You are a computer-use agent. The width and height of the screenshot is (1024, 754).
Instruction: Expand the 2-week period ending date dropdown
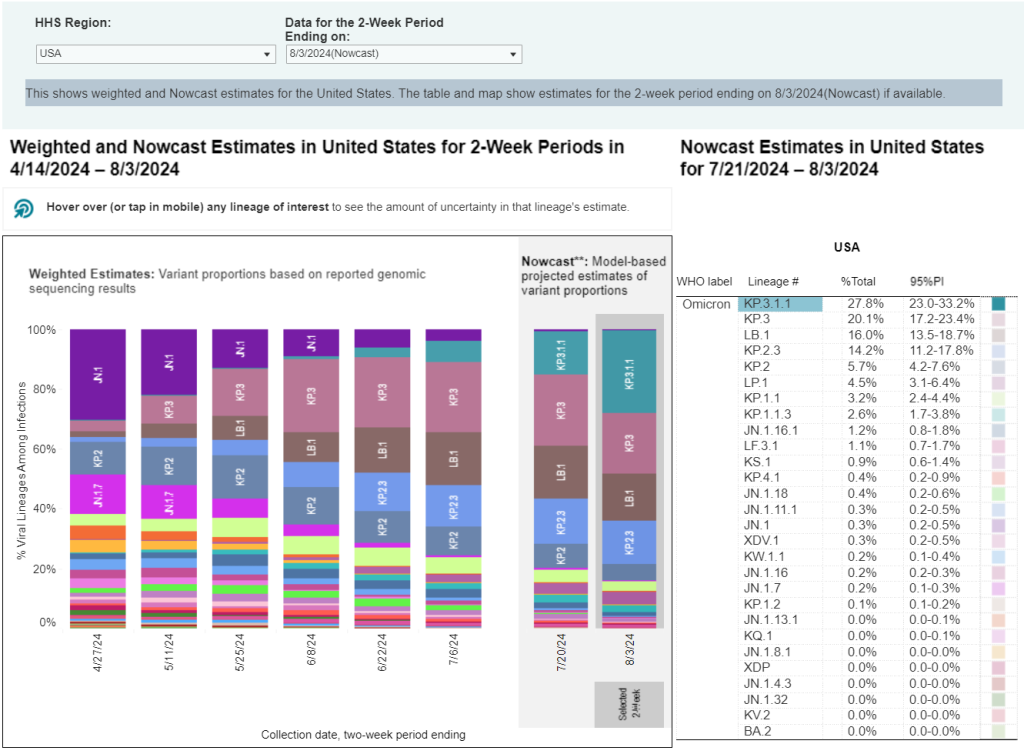point(403,54)
